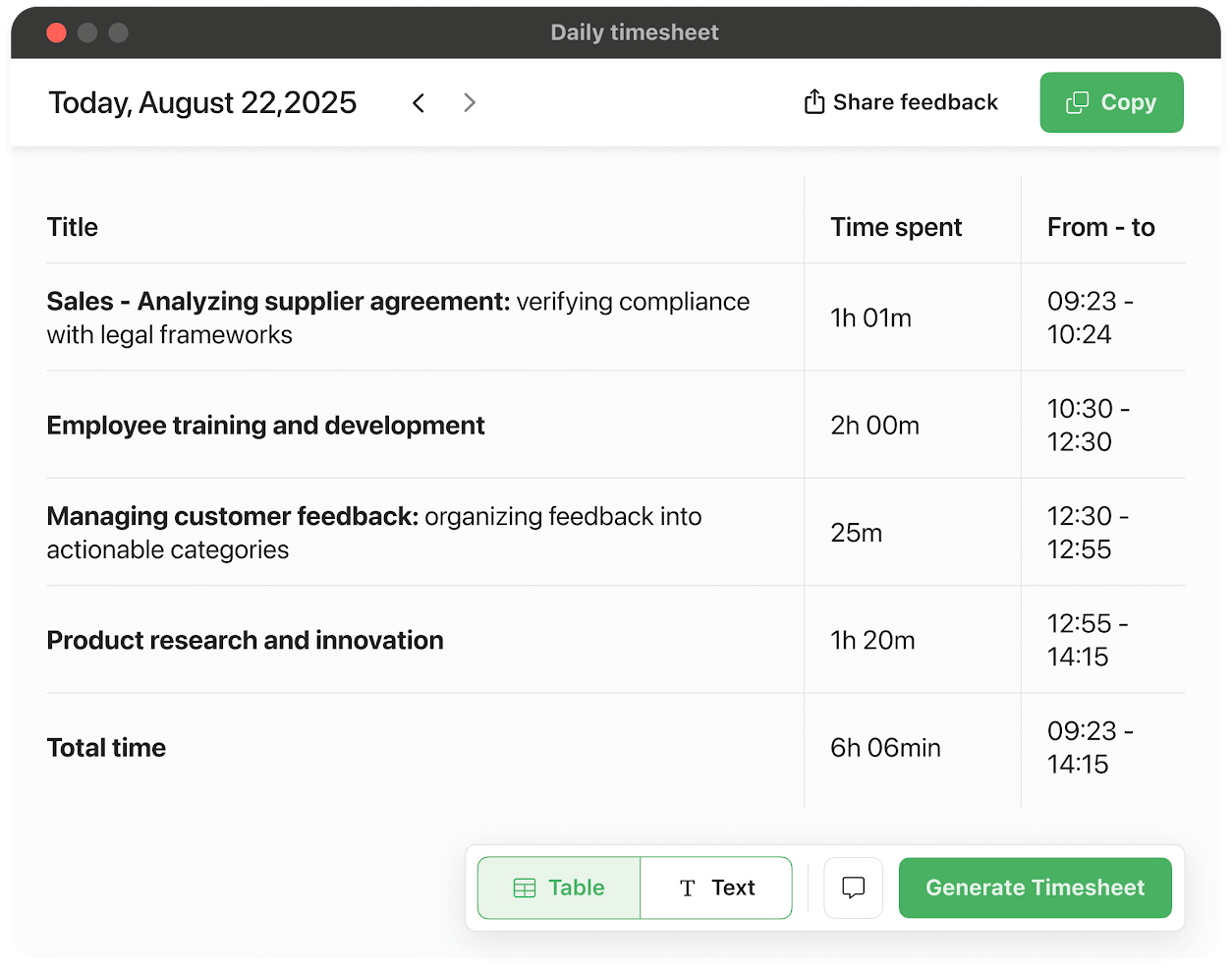Click the share icon beside Share feedback
1232x976 pixels.
click(x=814, y=102)
